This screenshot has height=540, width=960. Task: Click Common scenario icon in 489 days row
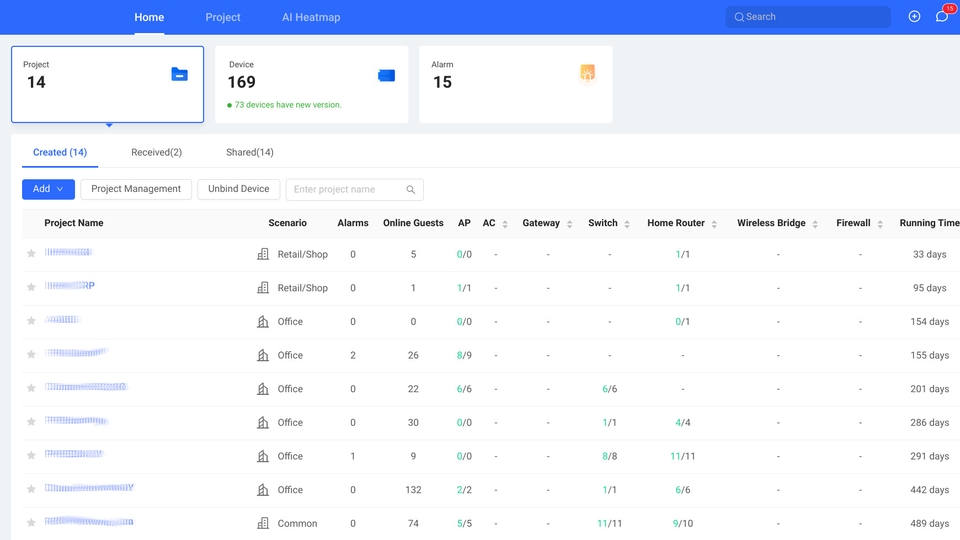pyautogui.click(x=263, y=523)
